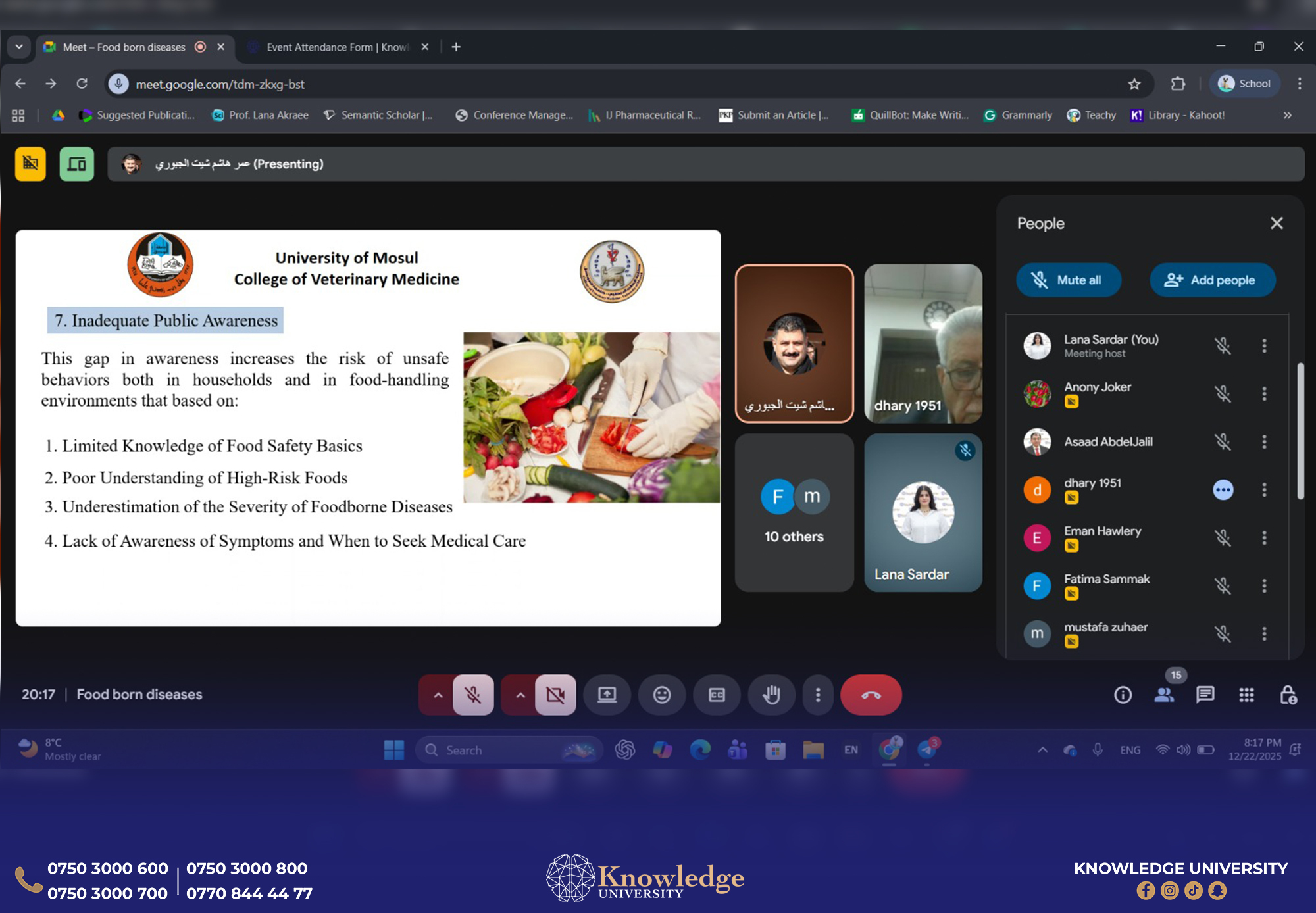
Task: Click the host controls lock icon
Action: point(1288,695)
